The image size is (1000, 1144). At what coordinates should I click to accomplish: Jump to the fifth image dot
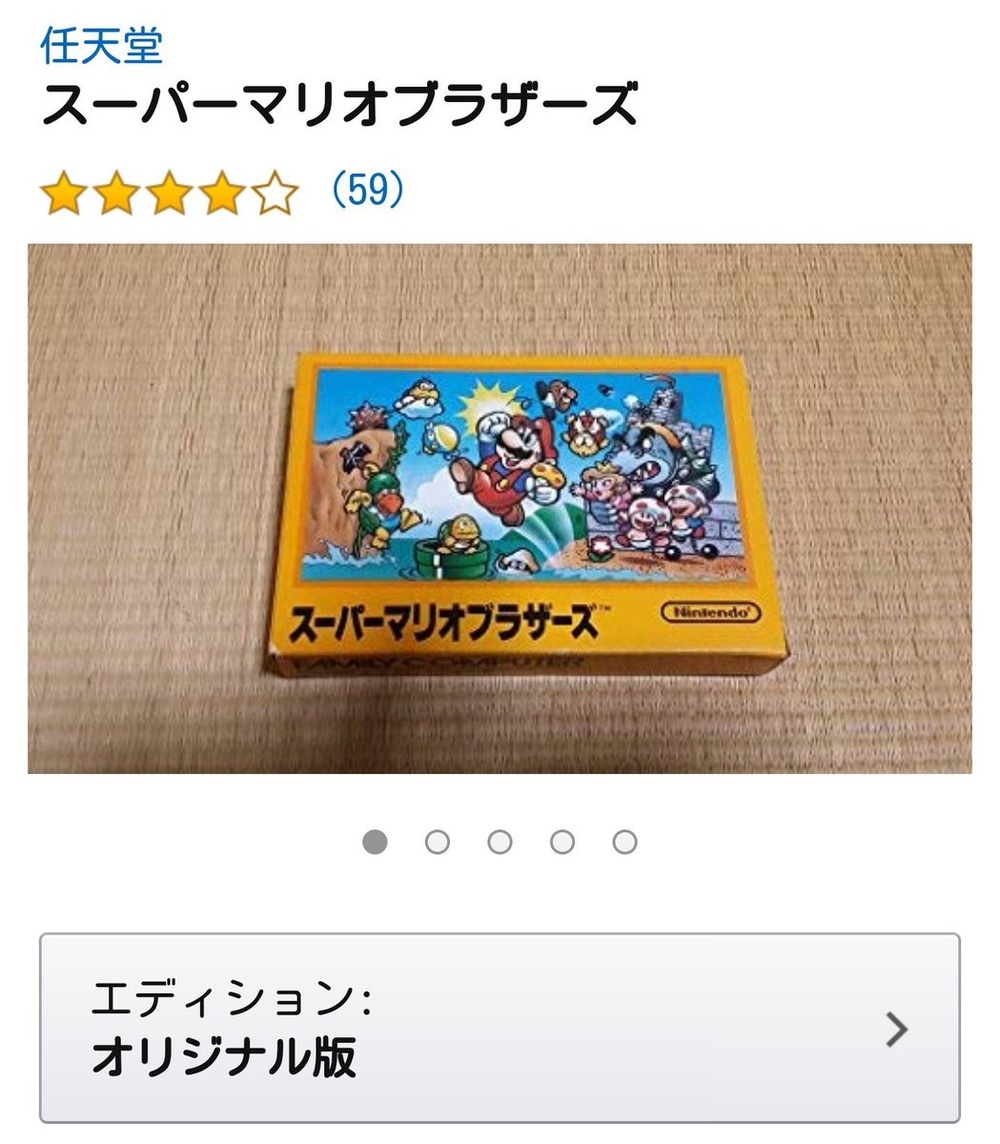coord(625,841)
